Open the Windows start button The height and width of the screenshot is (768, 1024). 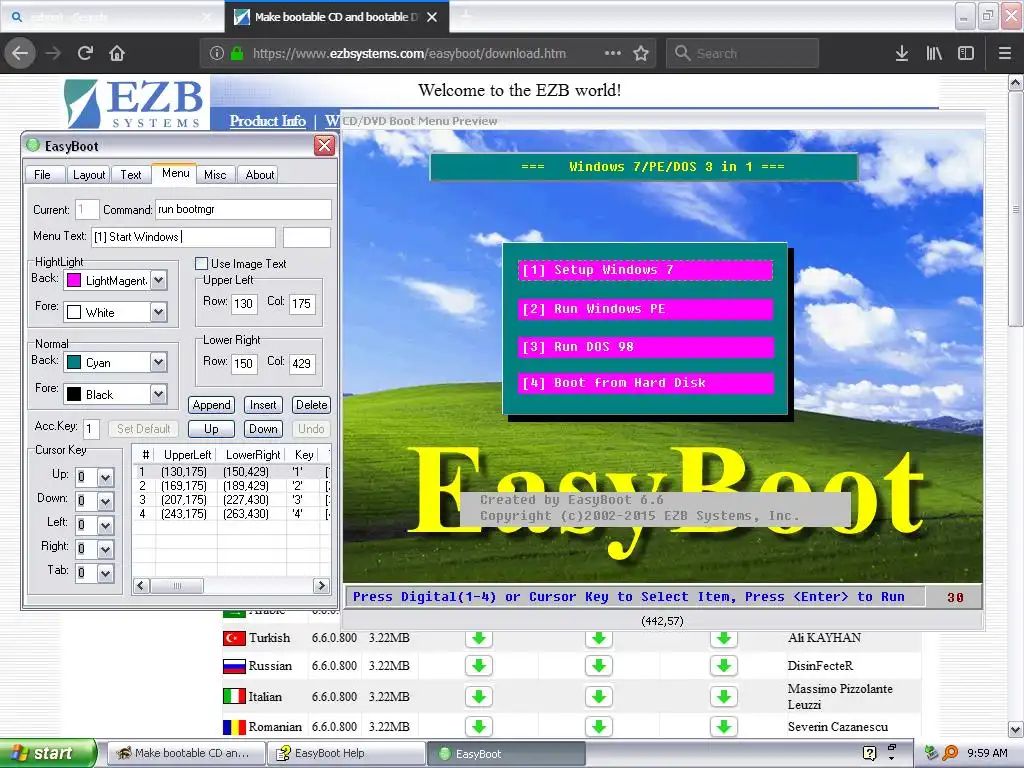(48, 753)
